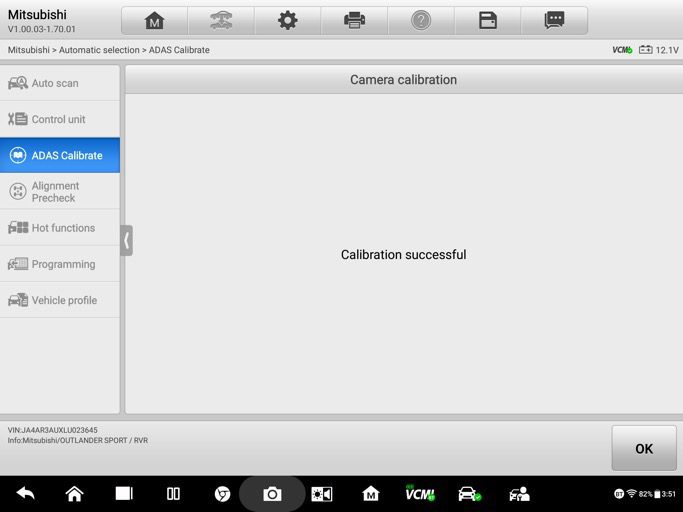Open Chrome browser in bottom bar
Screen dimensions: 683x512
(222, 494)
